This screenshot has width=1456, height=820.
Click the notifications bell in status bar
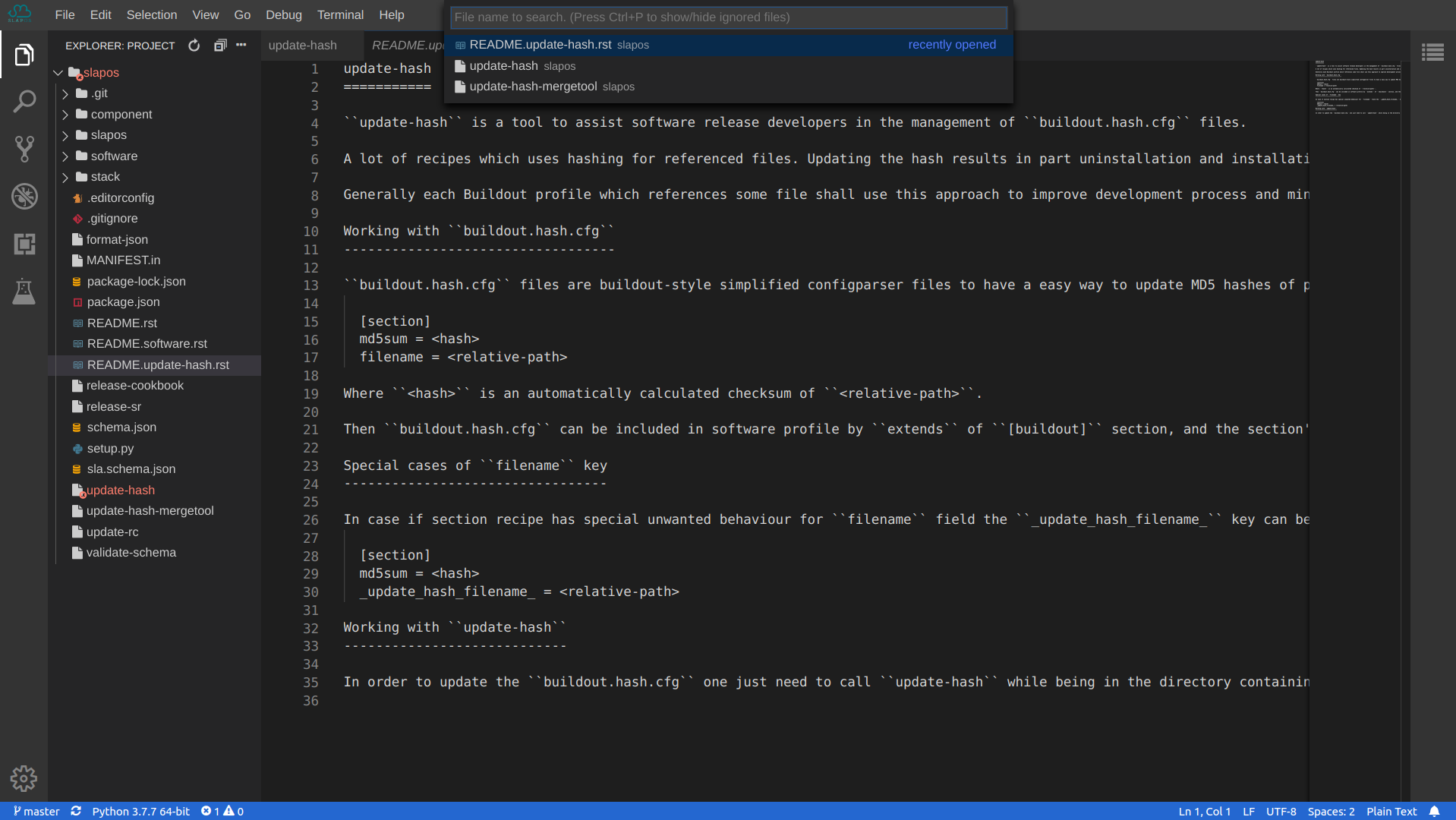coord(1435,811)
